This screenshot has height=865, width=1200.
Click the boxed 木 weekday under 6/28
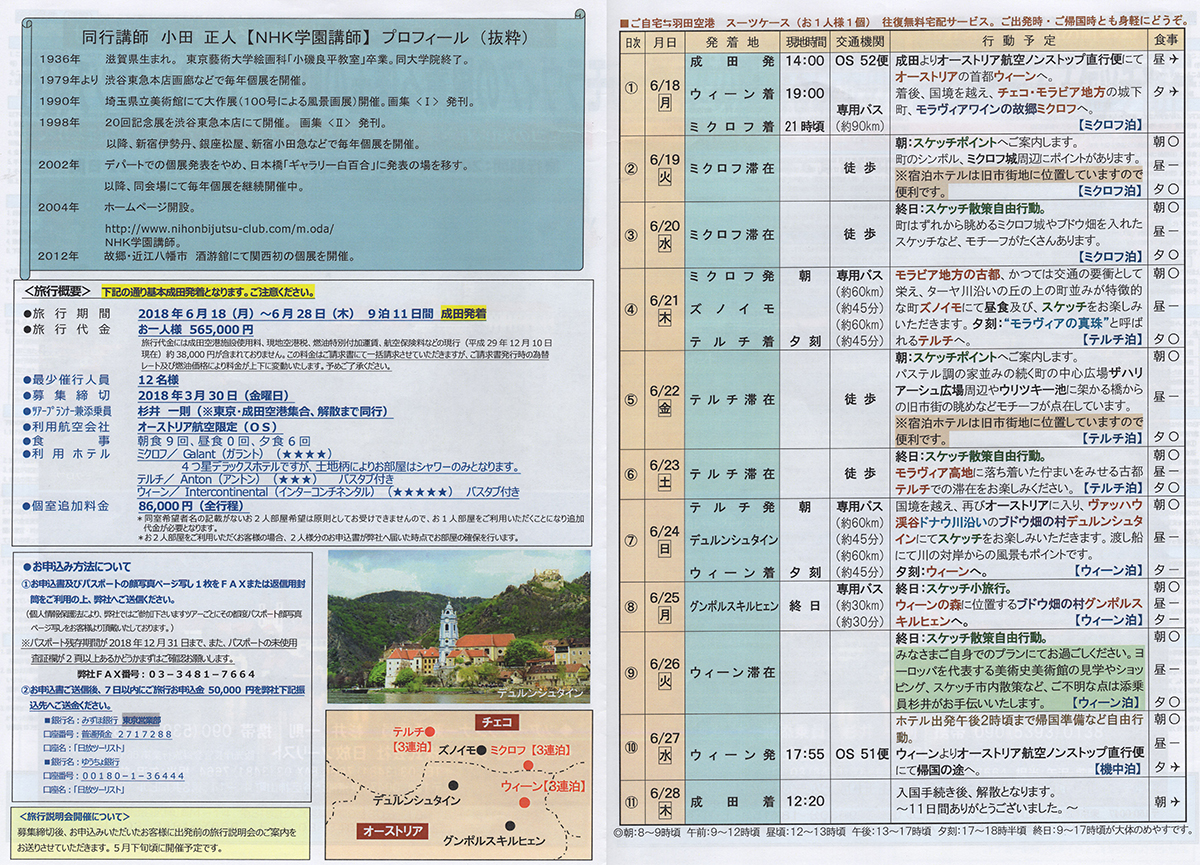(664, 810)
